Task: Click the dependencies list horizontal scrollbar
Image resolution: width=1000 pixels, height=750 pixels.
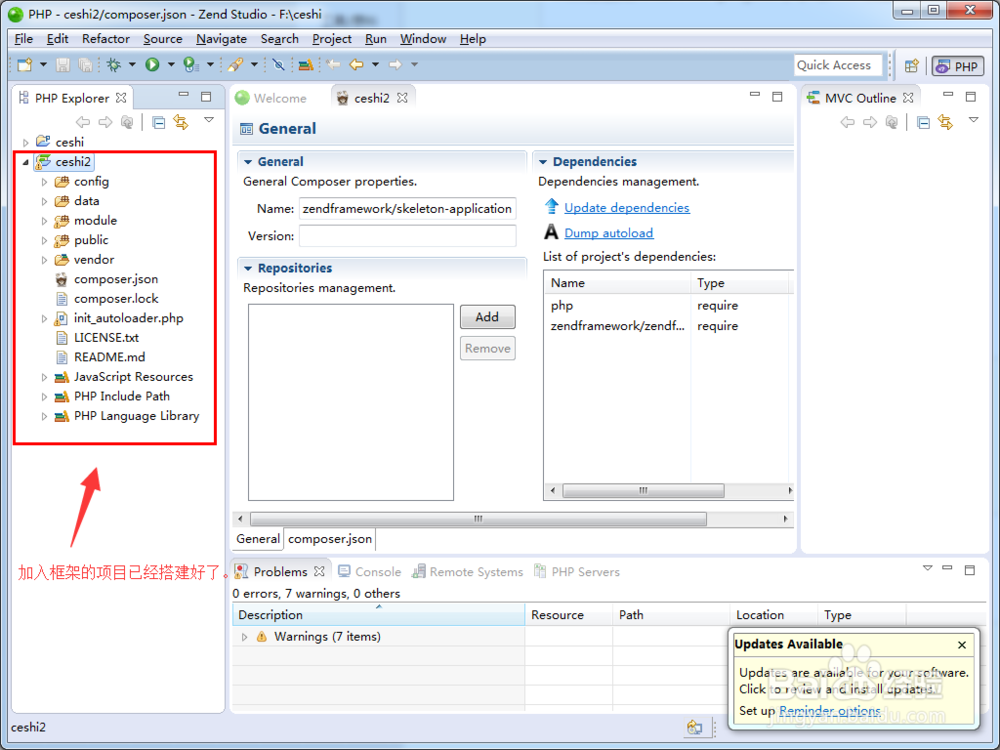Action: coord(643,490)
